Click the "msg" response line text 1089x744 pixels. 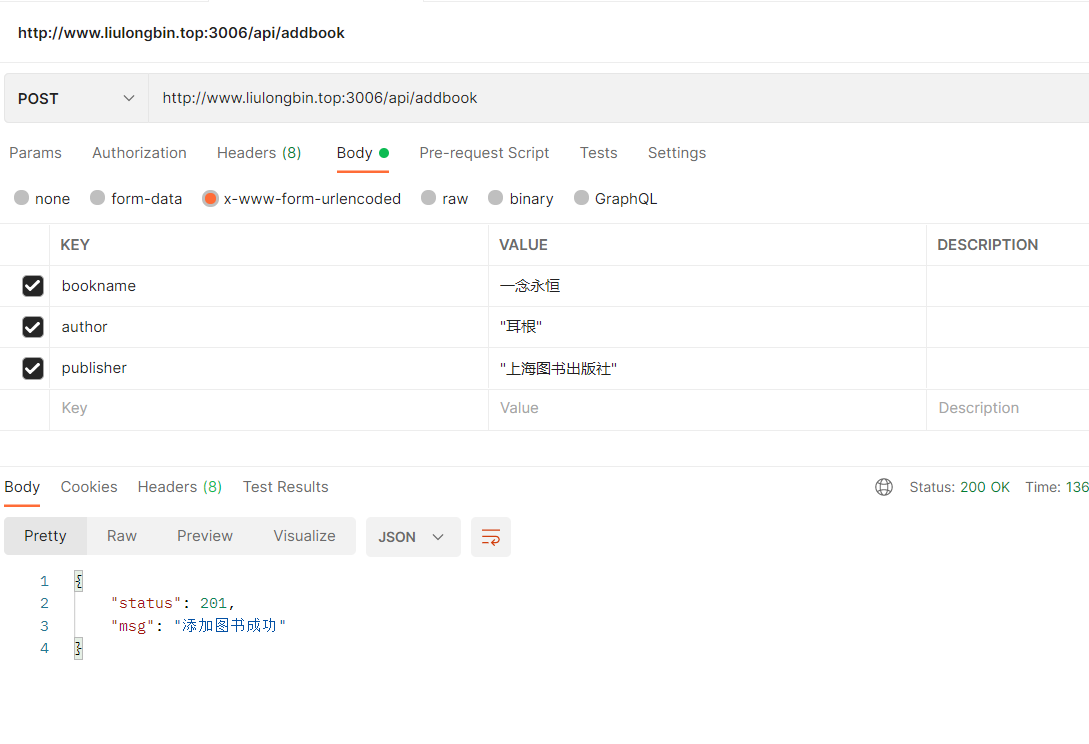pyautogui.click(x=199, y=626)
